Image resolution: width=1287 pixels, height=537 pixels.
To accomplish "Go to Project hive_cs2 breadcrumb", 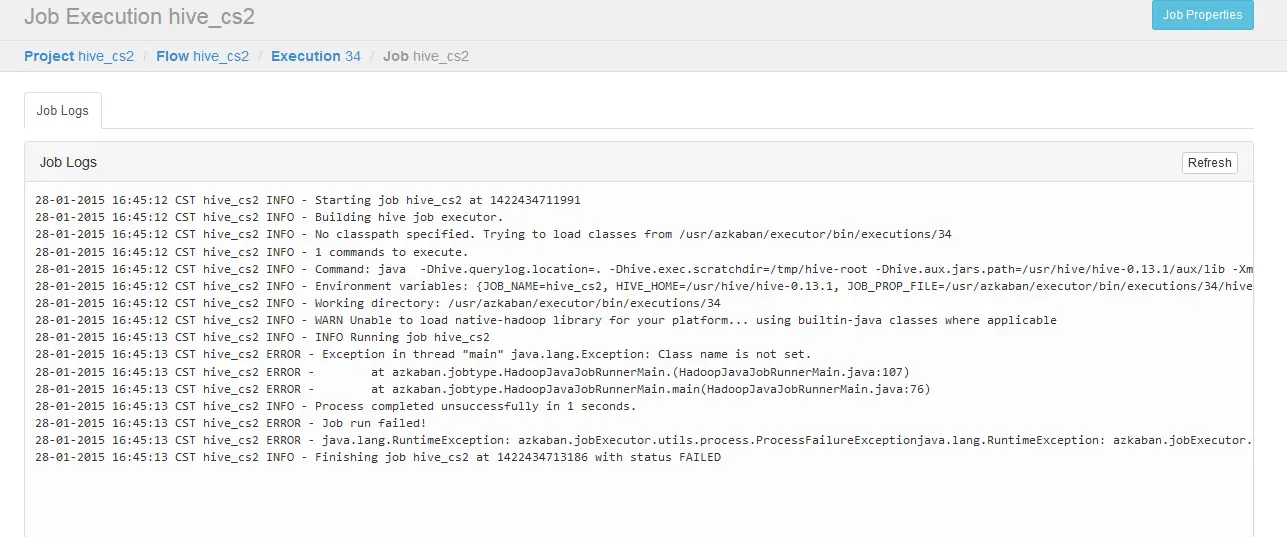I will [x=79, y=56].
